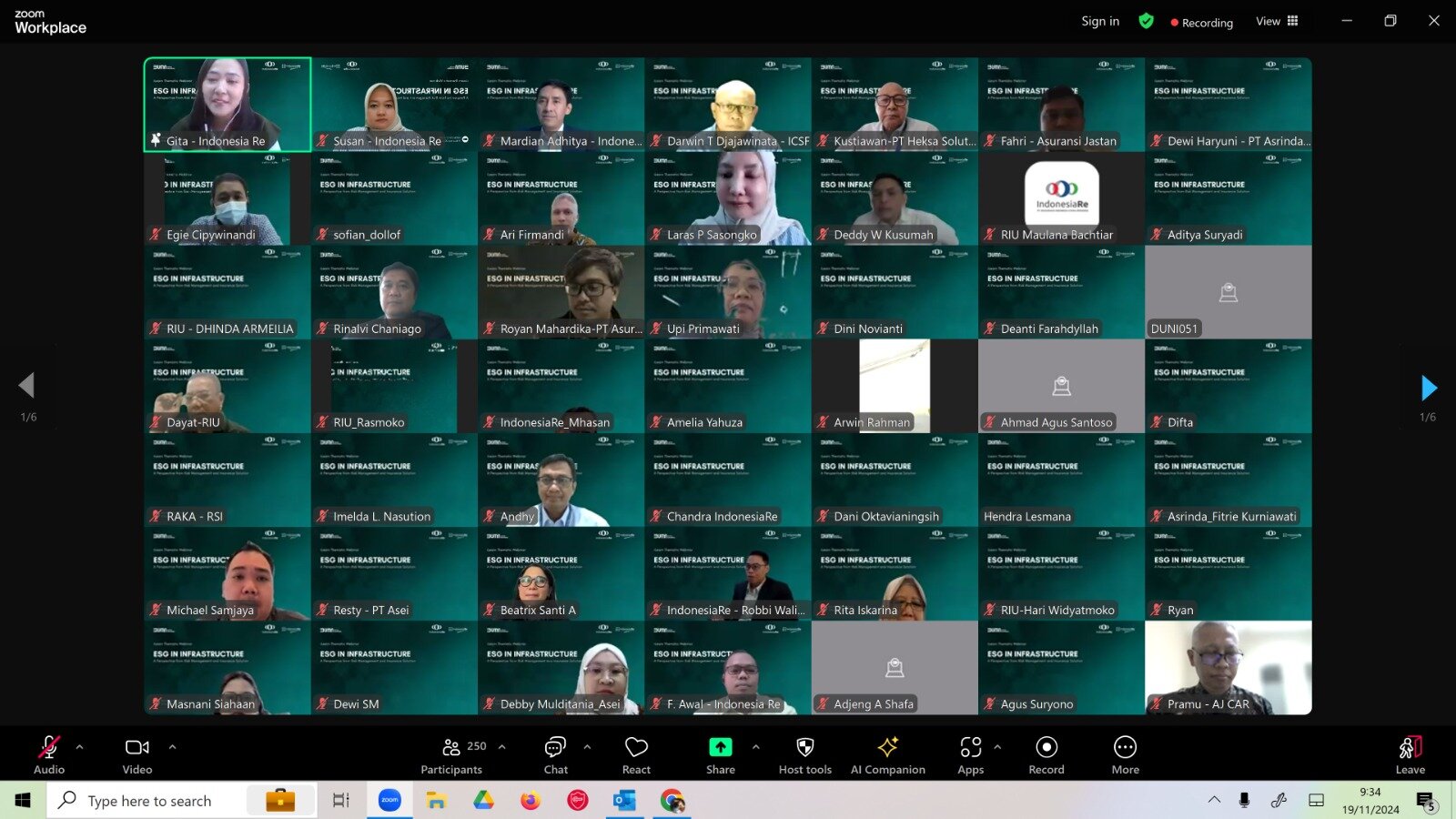Click the Rita Iskarina name label

pos(865,610)
